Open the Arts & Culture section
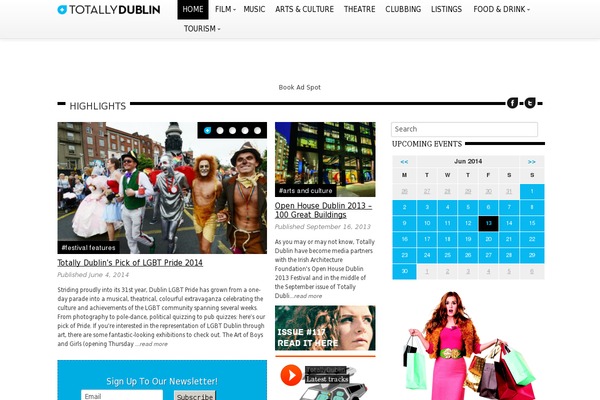The image size is (600, 400). pyautogui.click(x=305, y=9)
